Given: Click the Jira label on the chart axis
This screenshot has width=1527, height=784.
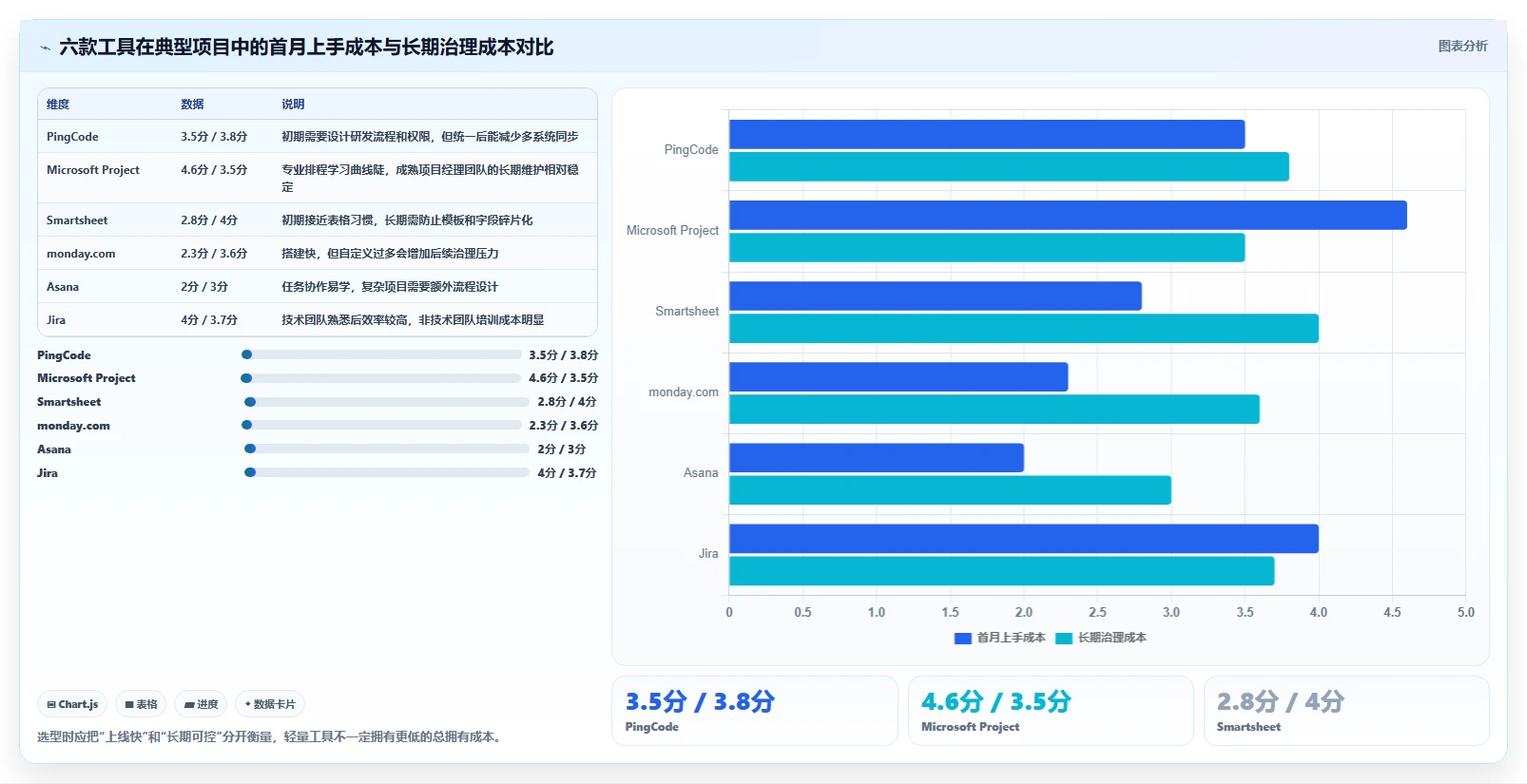Looking at the screenshot, I should [x=708, y=553].
